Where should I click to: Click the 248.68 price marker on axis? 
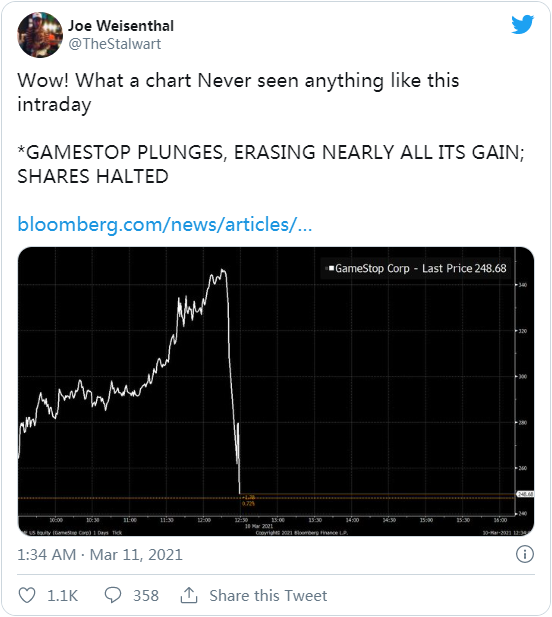click(x=525, y=494)
